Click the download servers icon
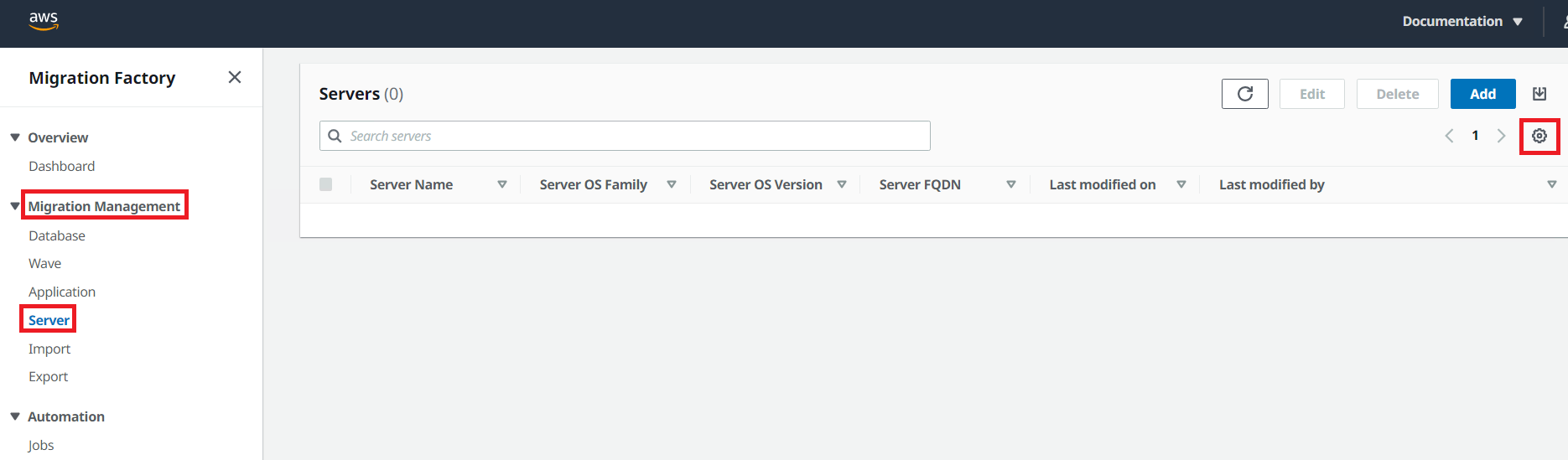 [x=1539, y=94]
